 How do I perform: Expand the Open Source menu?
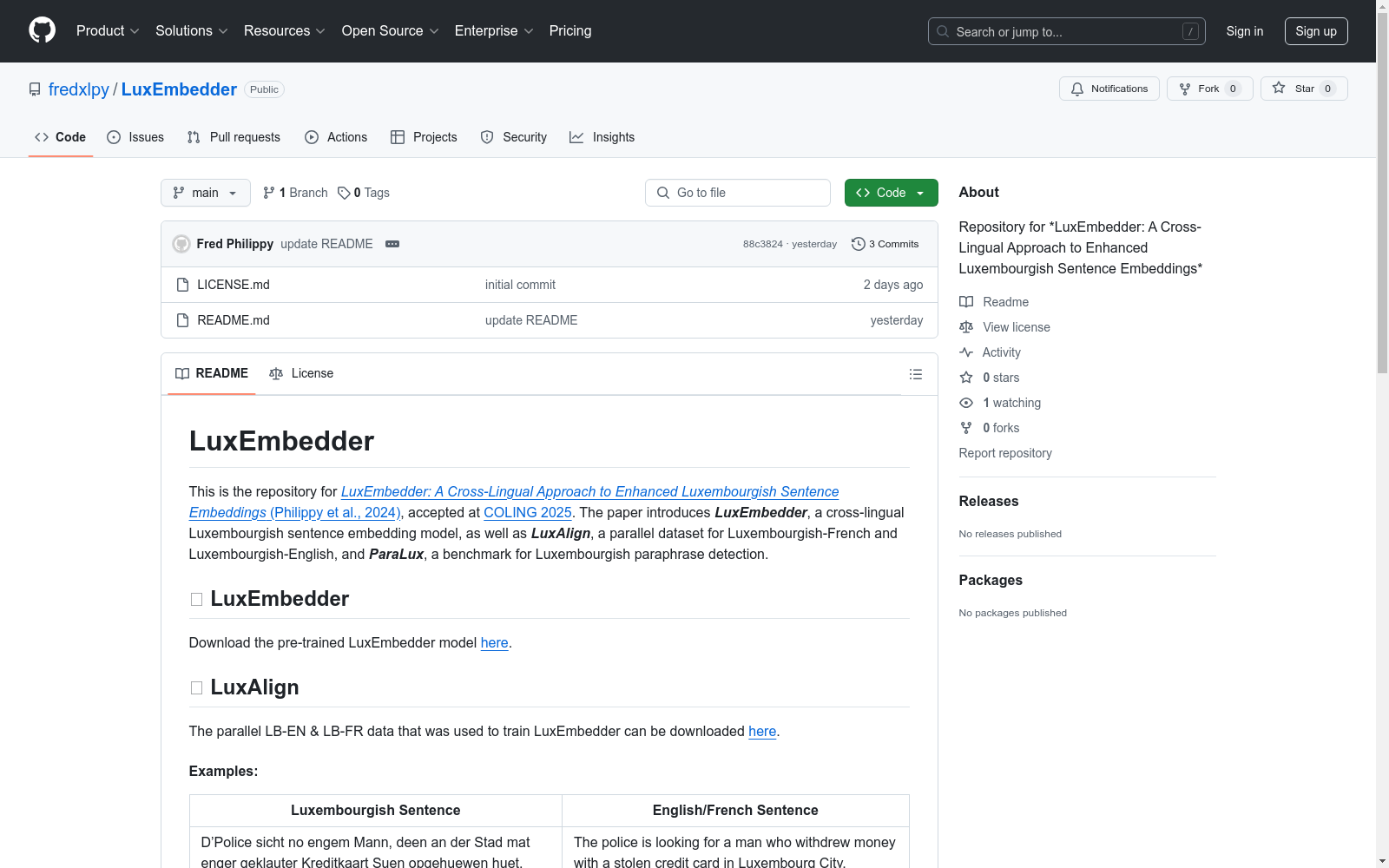[391, 30]
